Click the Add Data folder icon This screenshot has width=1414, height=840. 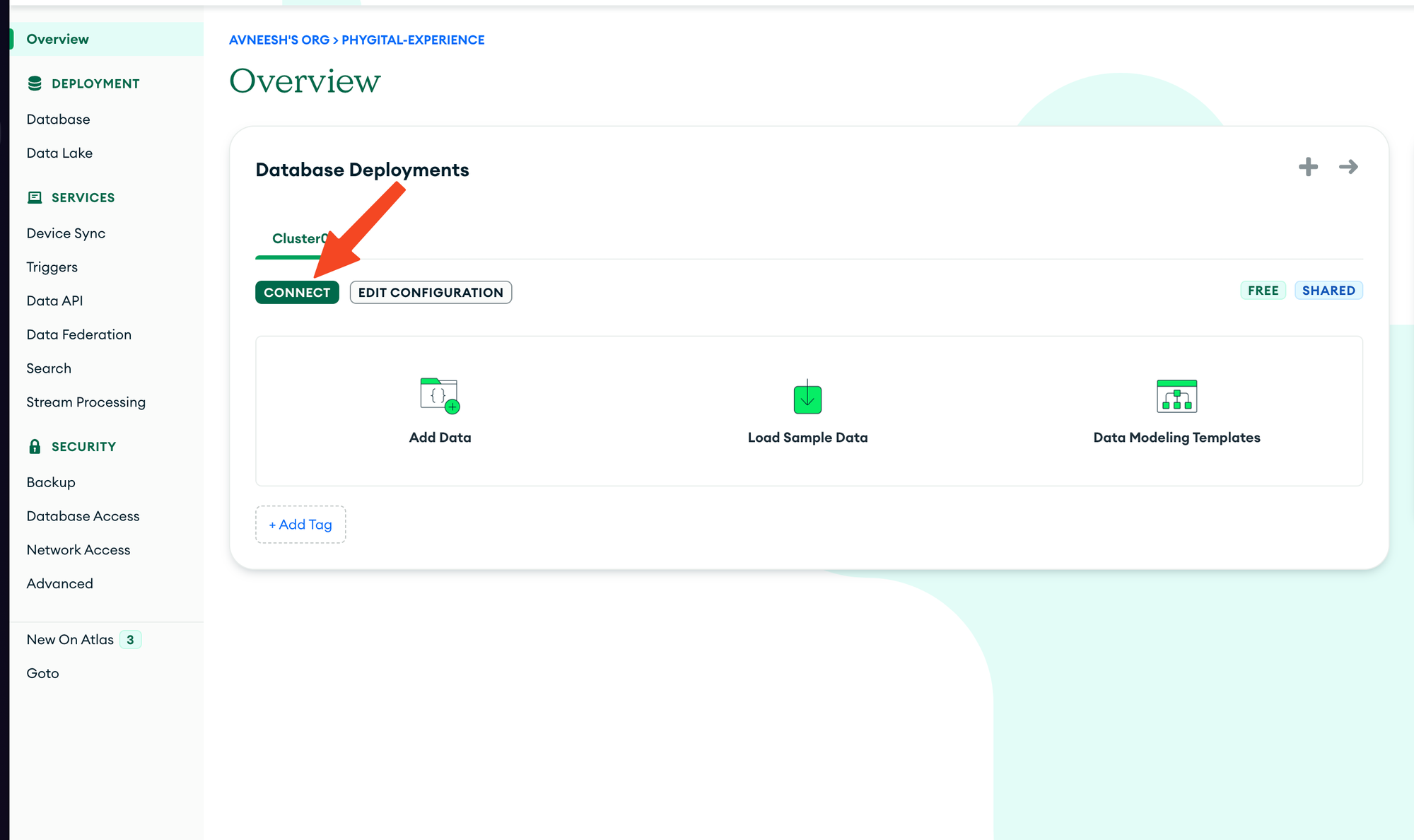440,395
